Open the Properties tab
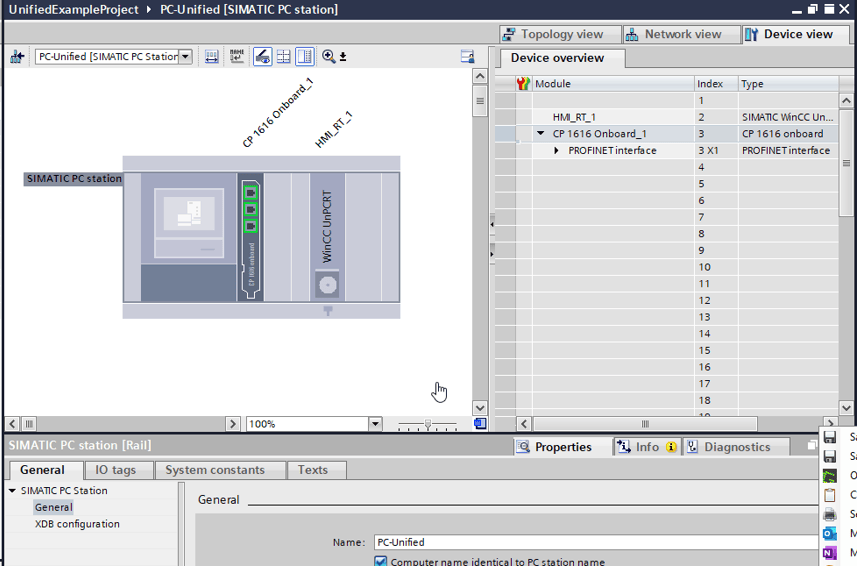The image size is (857, 566). 562,447
